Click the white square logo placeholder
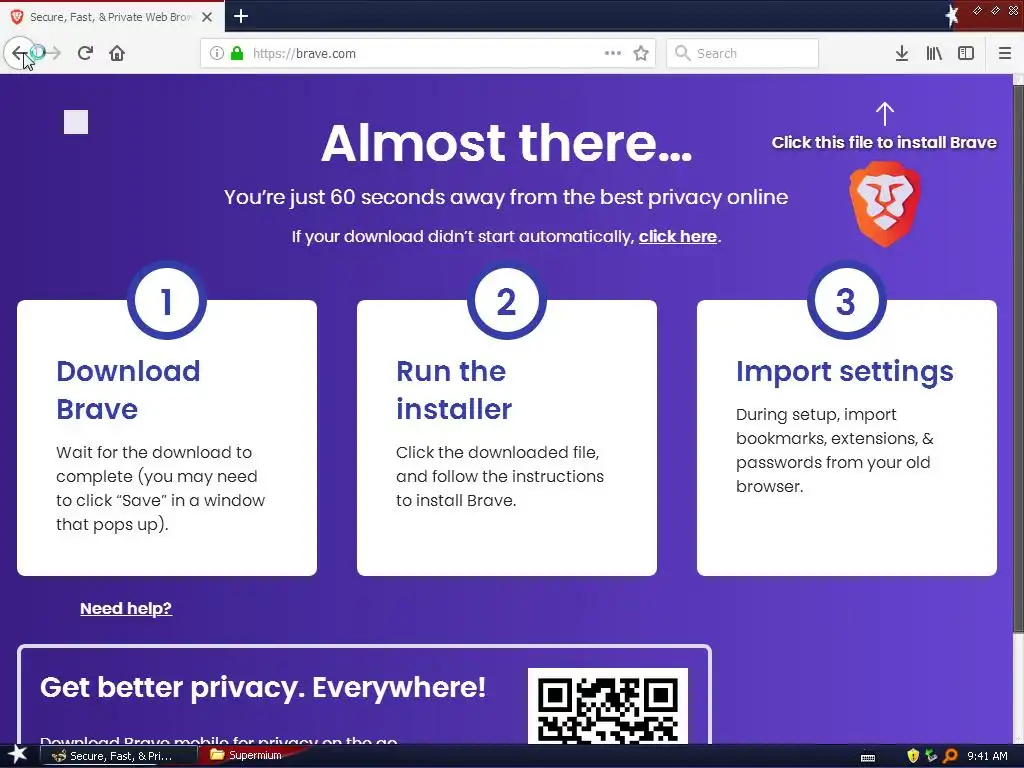Image resolution: width=1024 pixels, height=768 pixels. click(x=76, y=122)
